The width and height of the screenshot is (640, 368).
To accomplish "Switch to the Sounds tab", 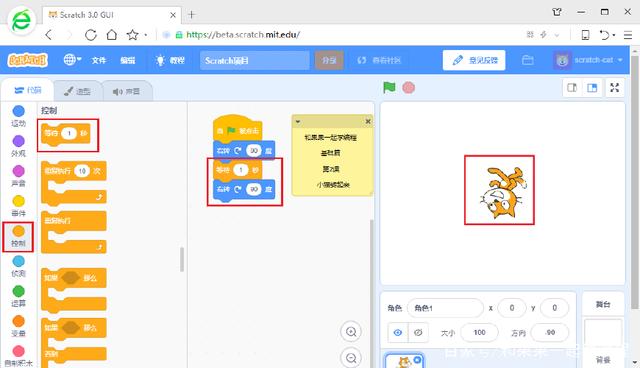I will pos(127,91).
